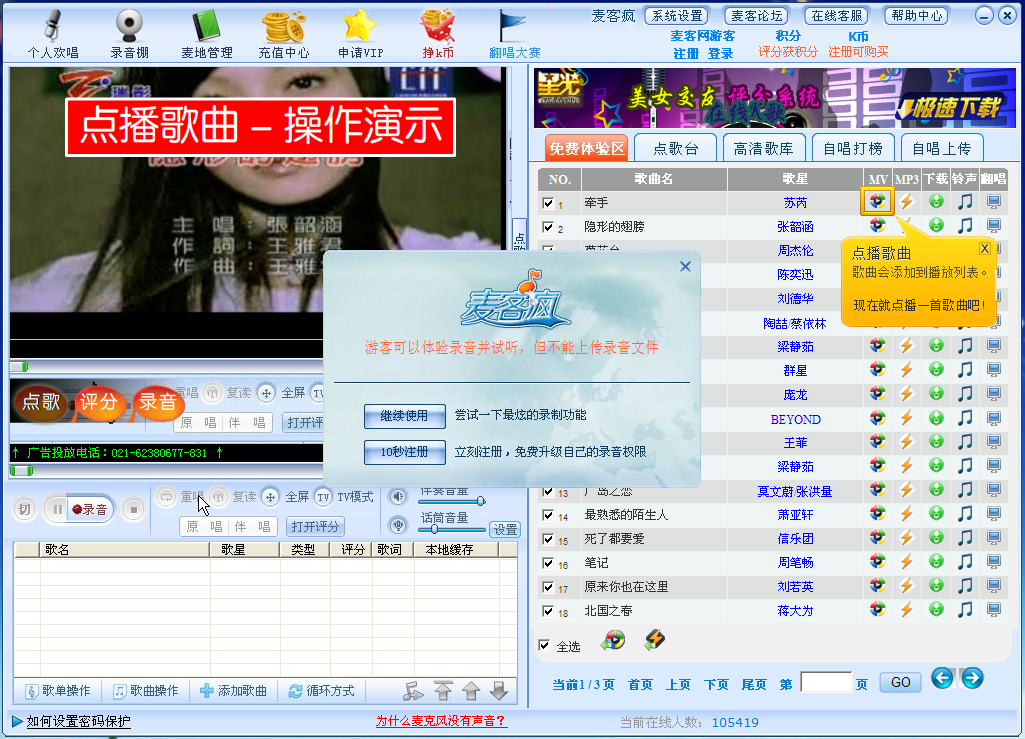This screenshot has width=1025, height=739.
Task: Open 系统设置 menu button
Action: (x=677, y=16)
